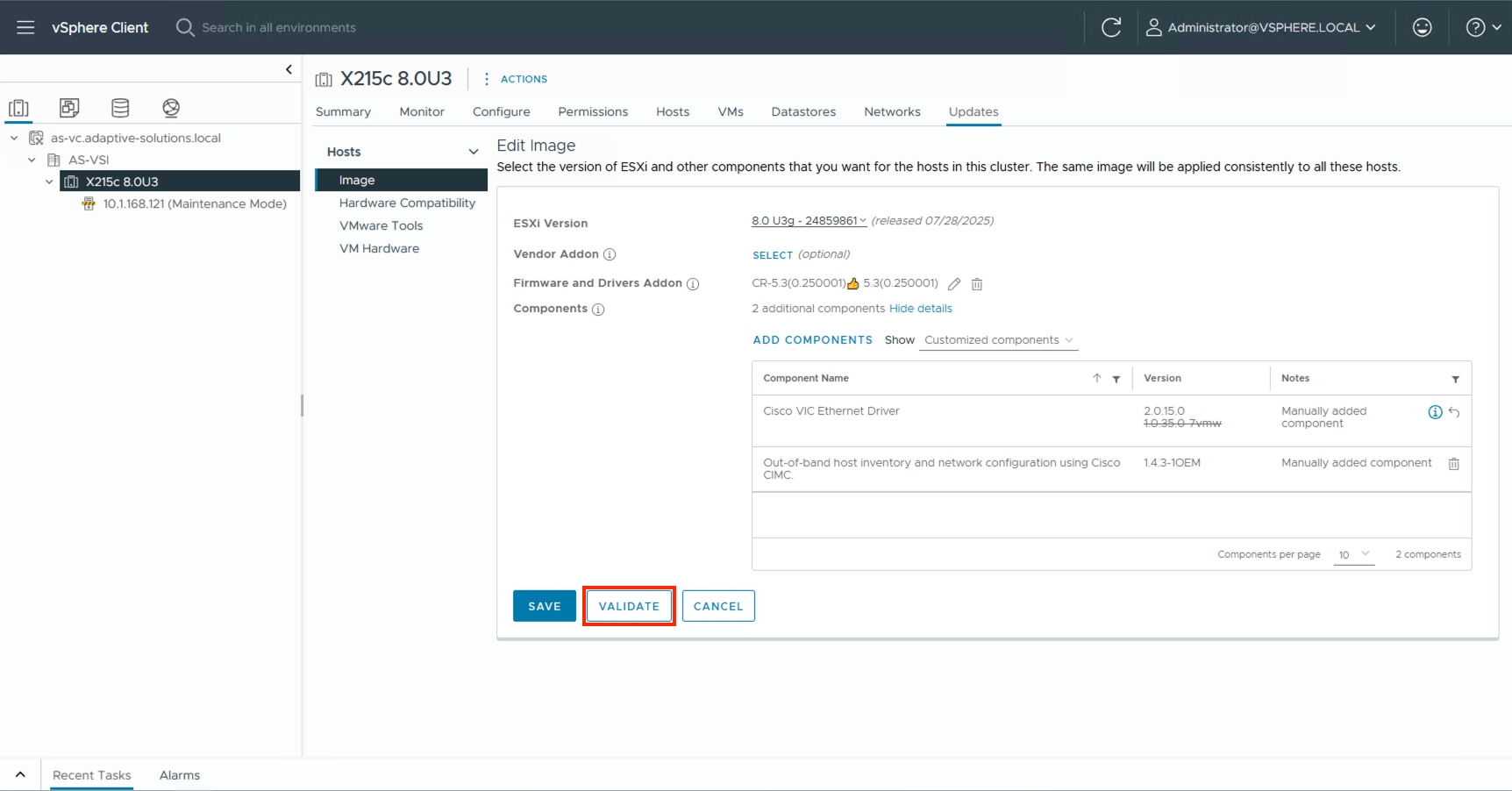Select the Hosts and Clusters inventory icon
Screen dimensions: 1512x791
pos(19,107)
